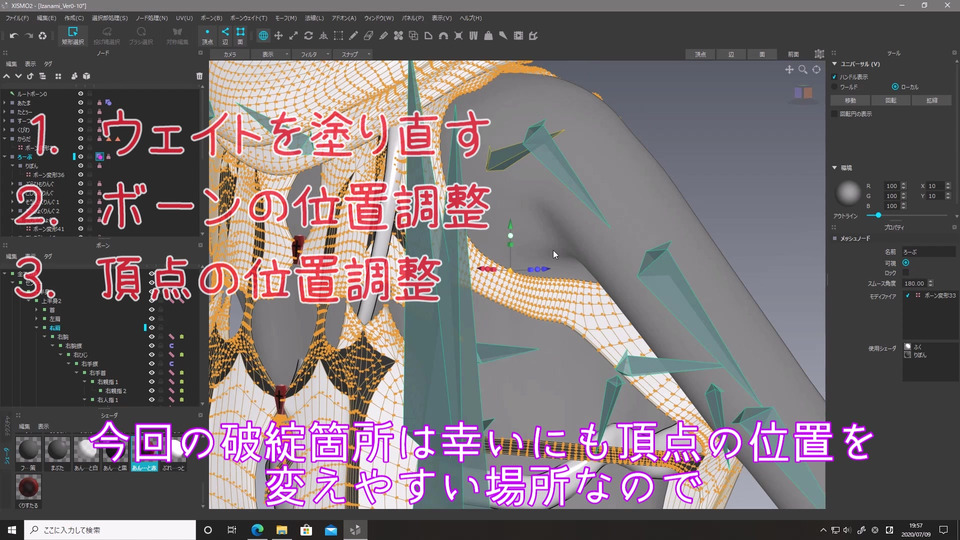Image resolution: width=960 pixels, height=540 pixels.
Task: Toggle the ロック checkbox in properties
Action: pos(906,272)
